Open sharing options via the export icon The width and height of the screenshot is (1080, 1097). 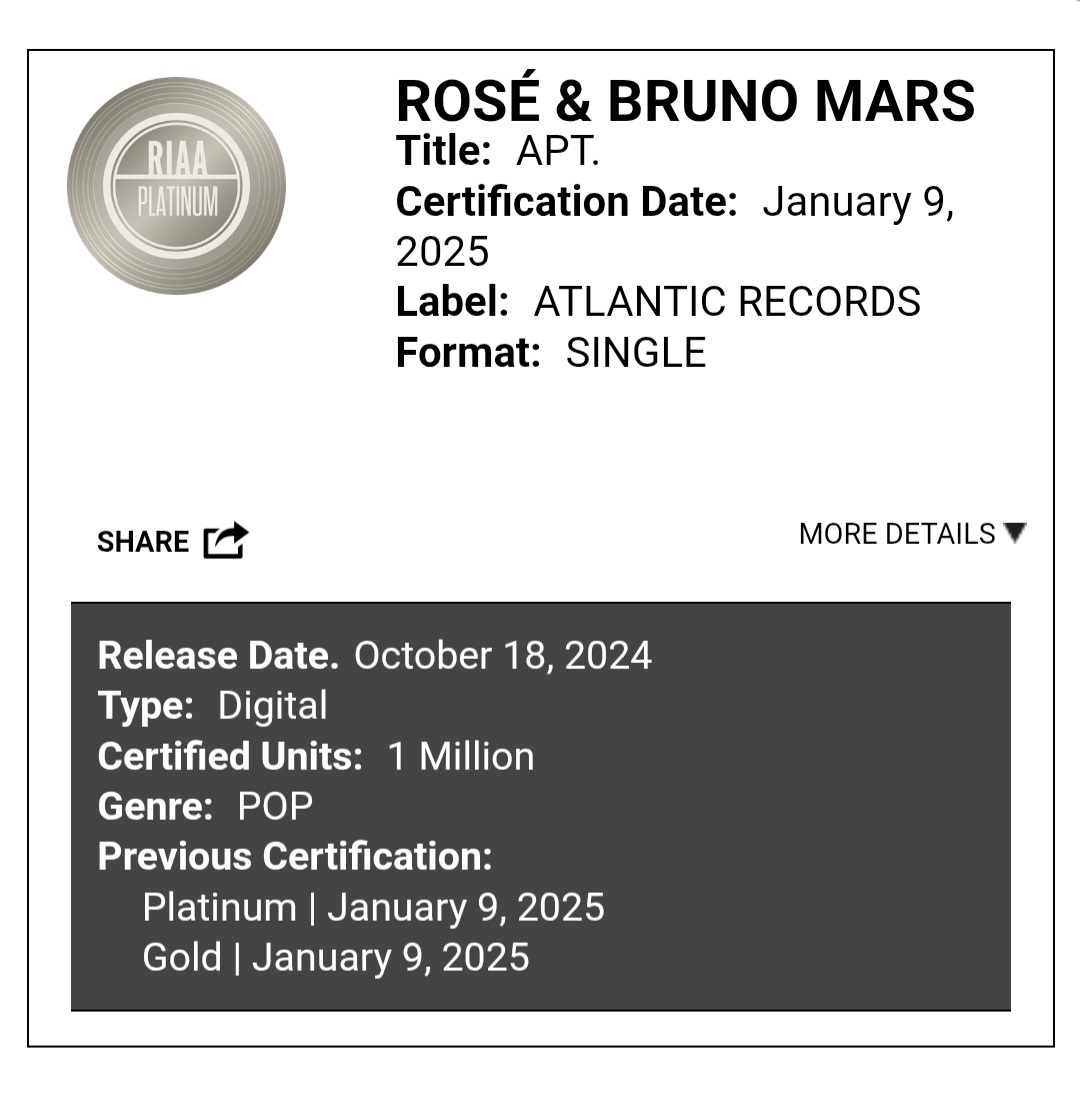(x=226, y=540)
